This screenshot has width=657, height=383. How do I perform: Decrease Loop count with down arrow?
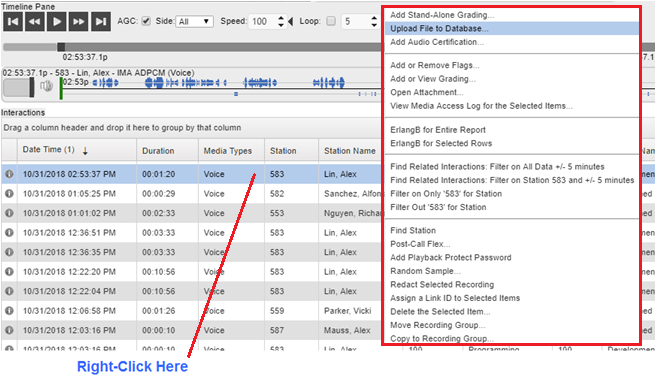(x=374, y=25)
